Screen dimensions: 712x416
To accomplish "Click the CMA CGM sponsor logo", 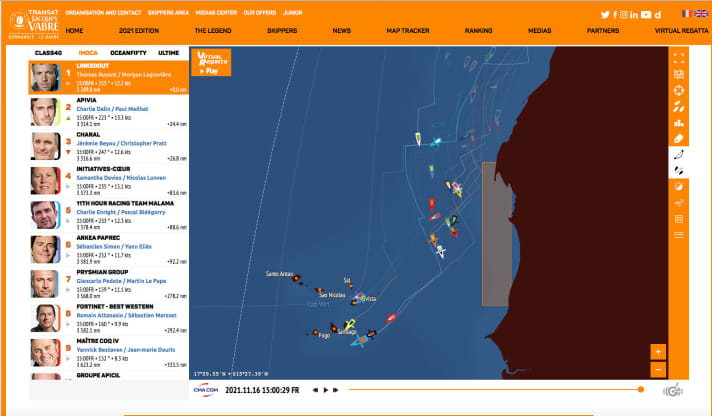I will (206, 390).
